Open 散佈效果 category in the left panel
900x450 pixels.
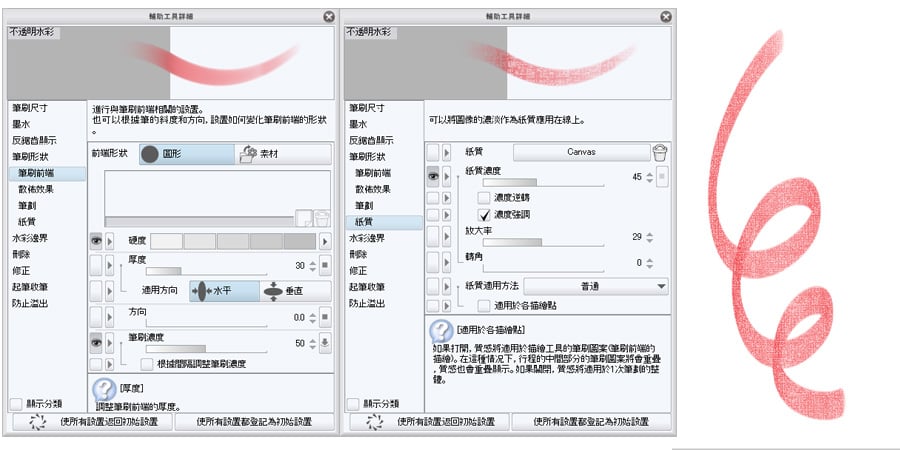pos(36,189)
